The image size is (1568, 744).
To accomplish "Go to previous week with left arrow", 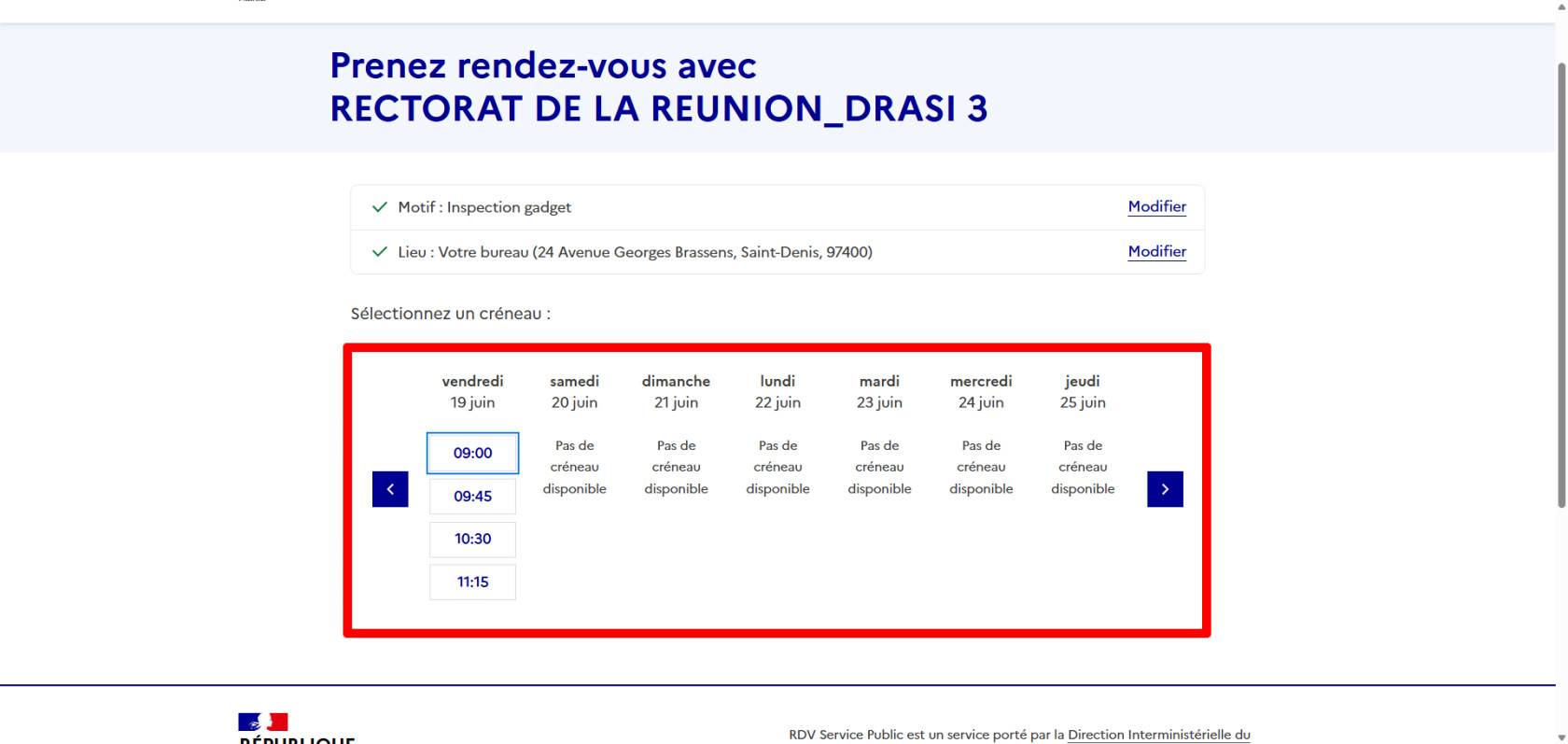I will pos(390,489).
